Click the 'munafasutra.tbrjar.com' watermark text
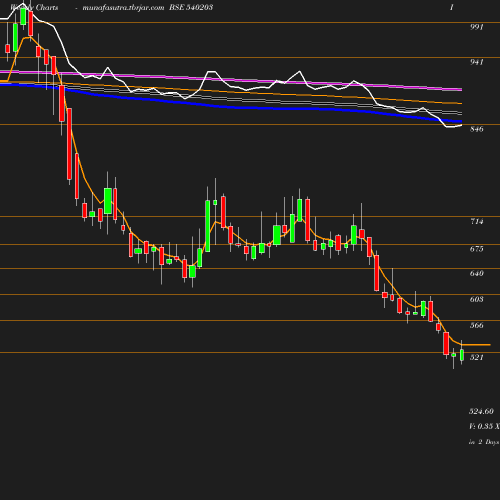The image size is (500, 500). pos(123,7)
